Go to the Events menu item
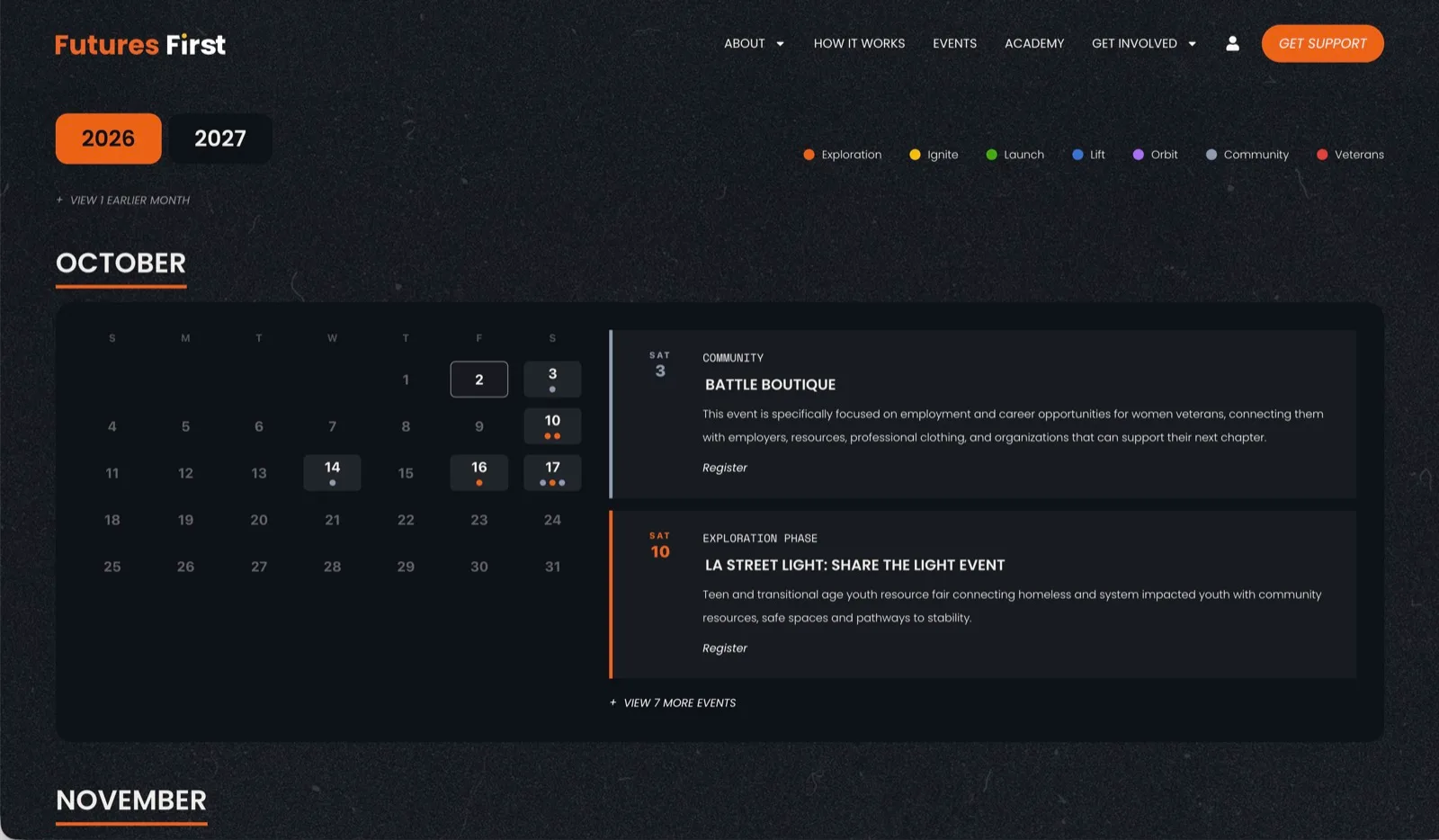Viewport: 1439px width, 840px height. point(954,43)
